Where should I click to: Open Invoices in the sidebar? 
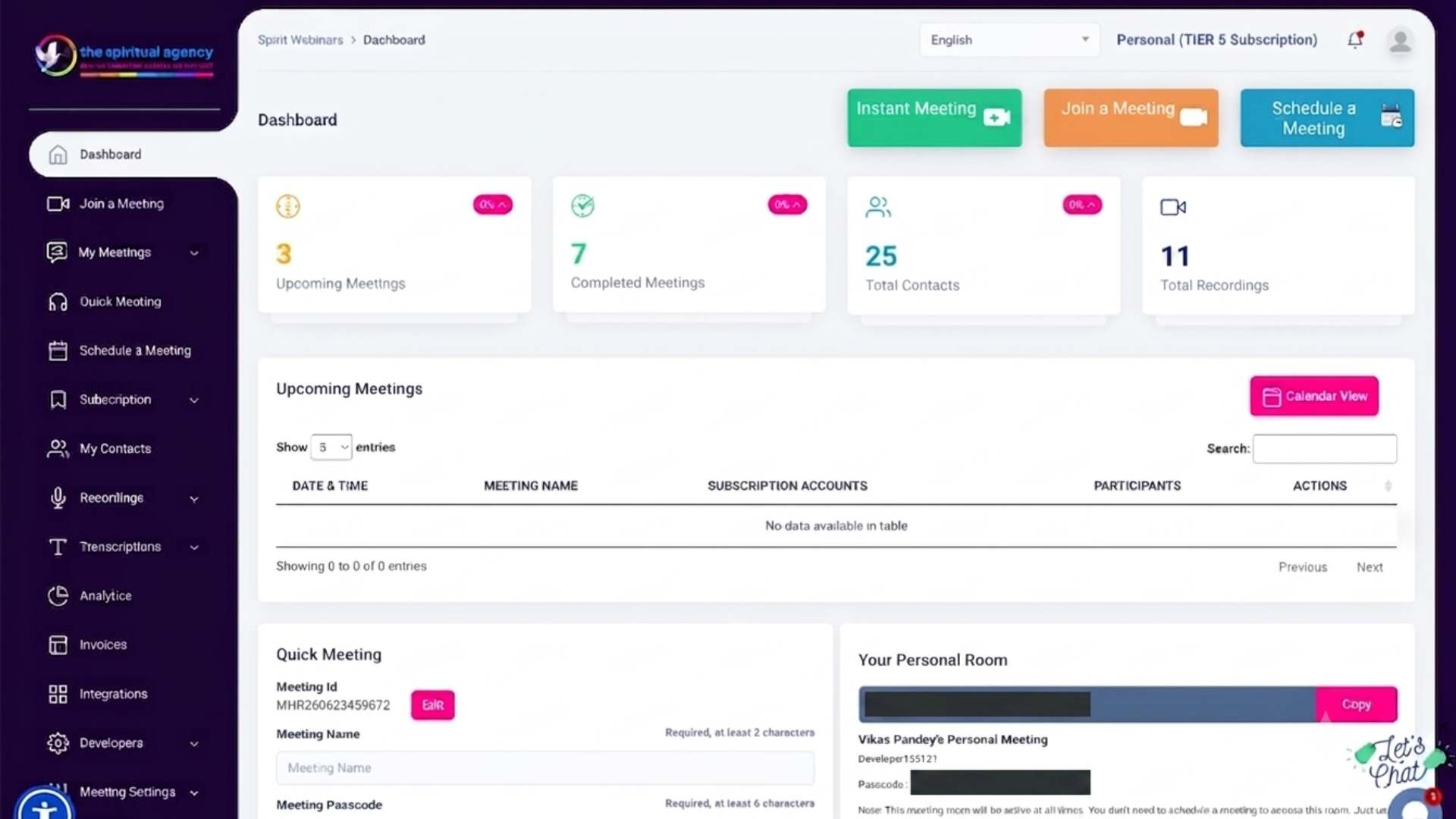point(103,645)
